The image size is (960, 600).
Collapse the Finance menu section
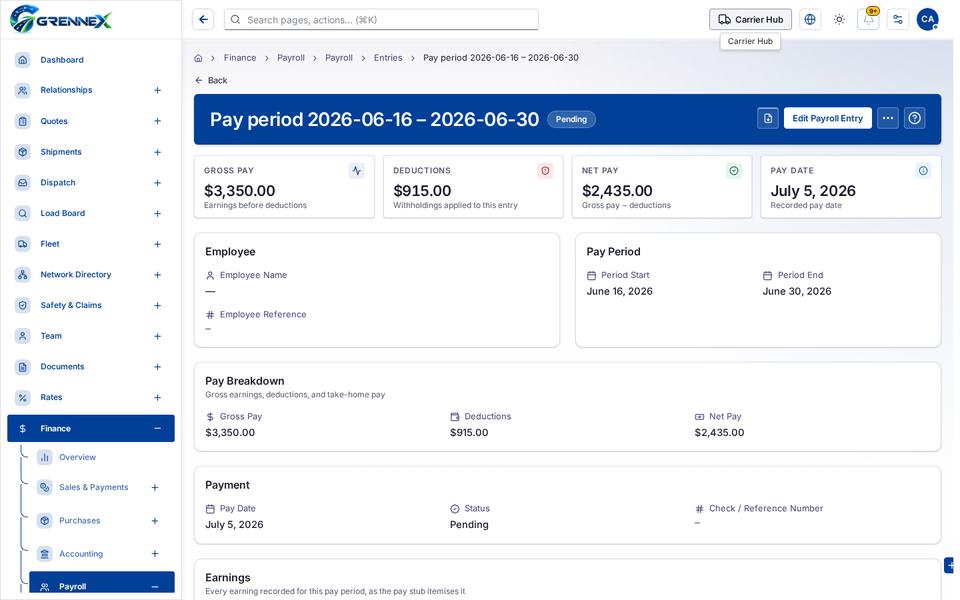157,429
